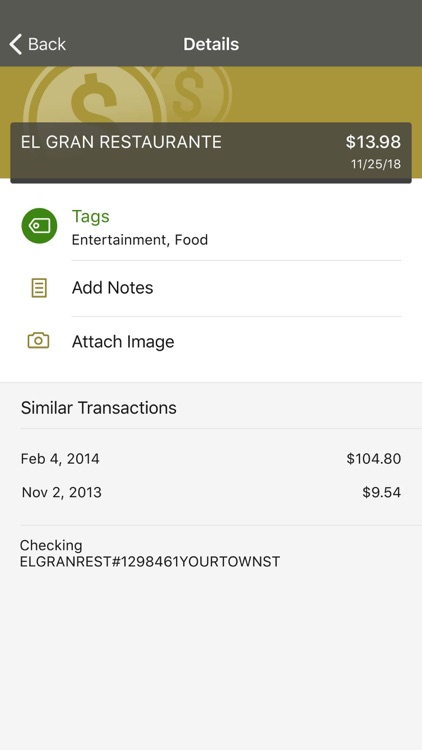Tap the green Tags icon
The width and height of the screenshot is (422, 750).
(39, 226)
